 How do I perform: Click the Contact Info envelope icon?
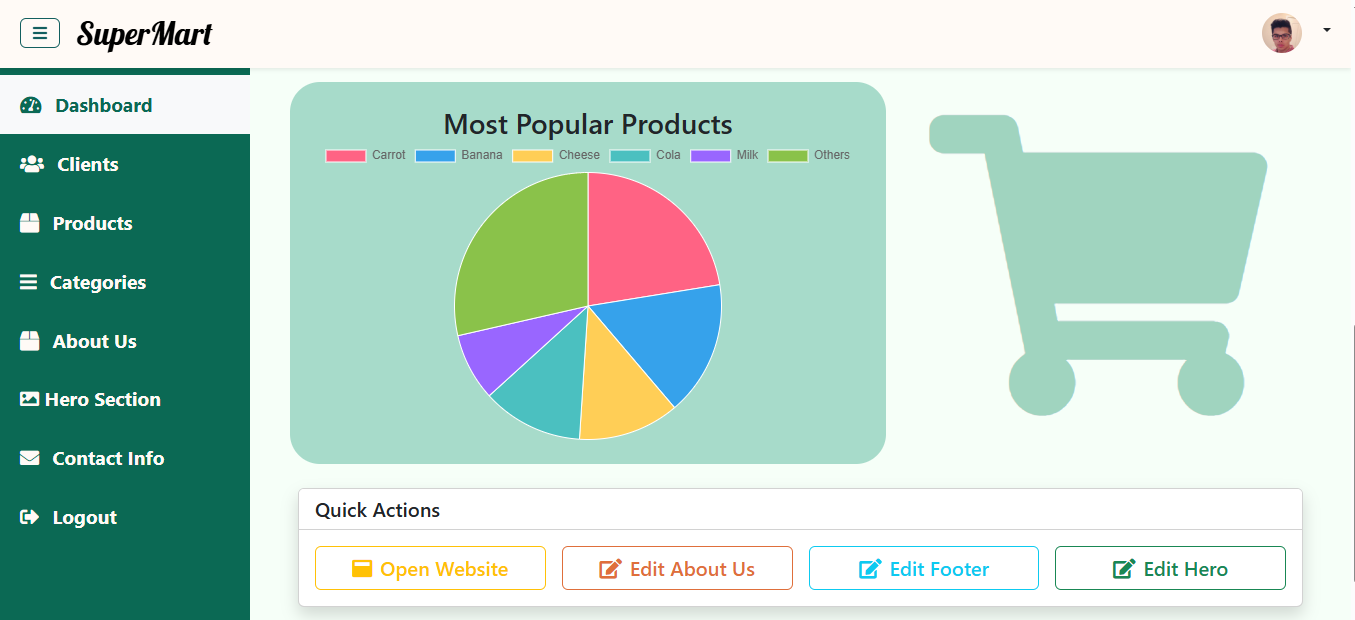coord(30,458)
